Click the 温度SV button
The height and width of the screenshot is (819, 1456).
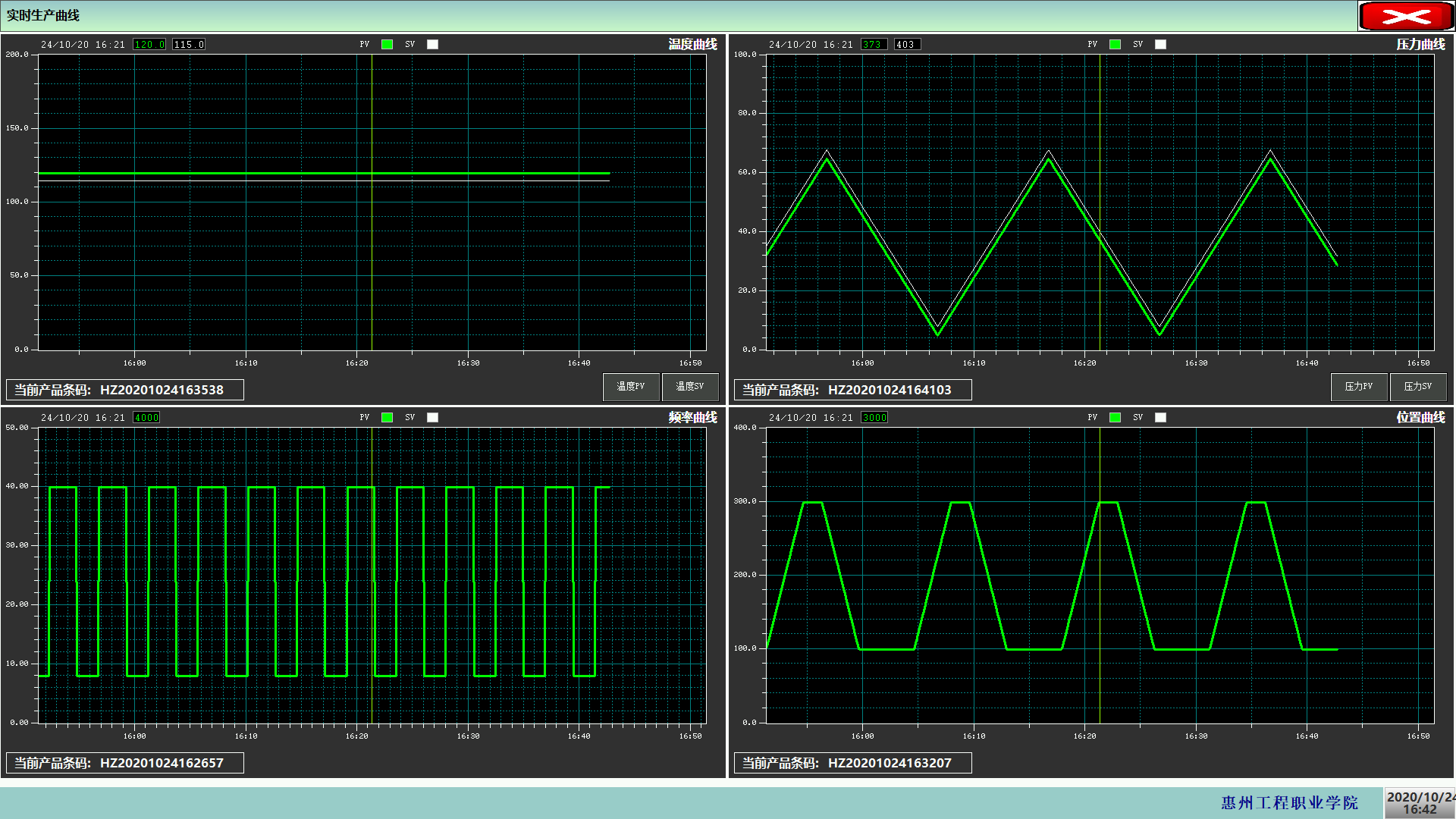(x=689, y=387)
